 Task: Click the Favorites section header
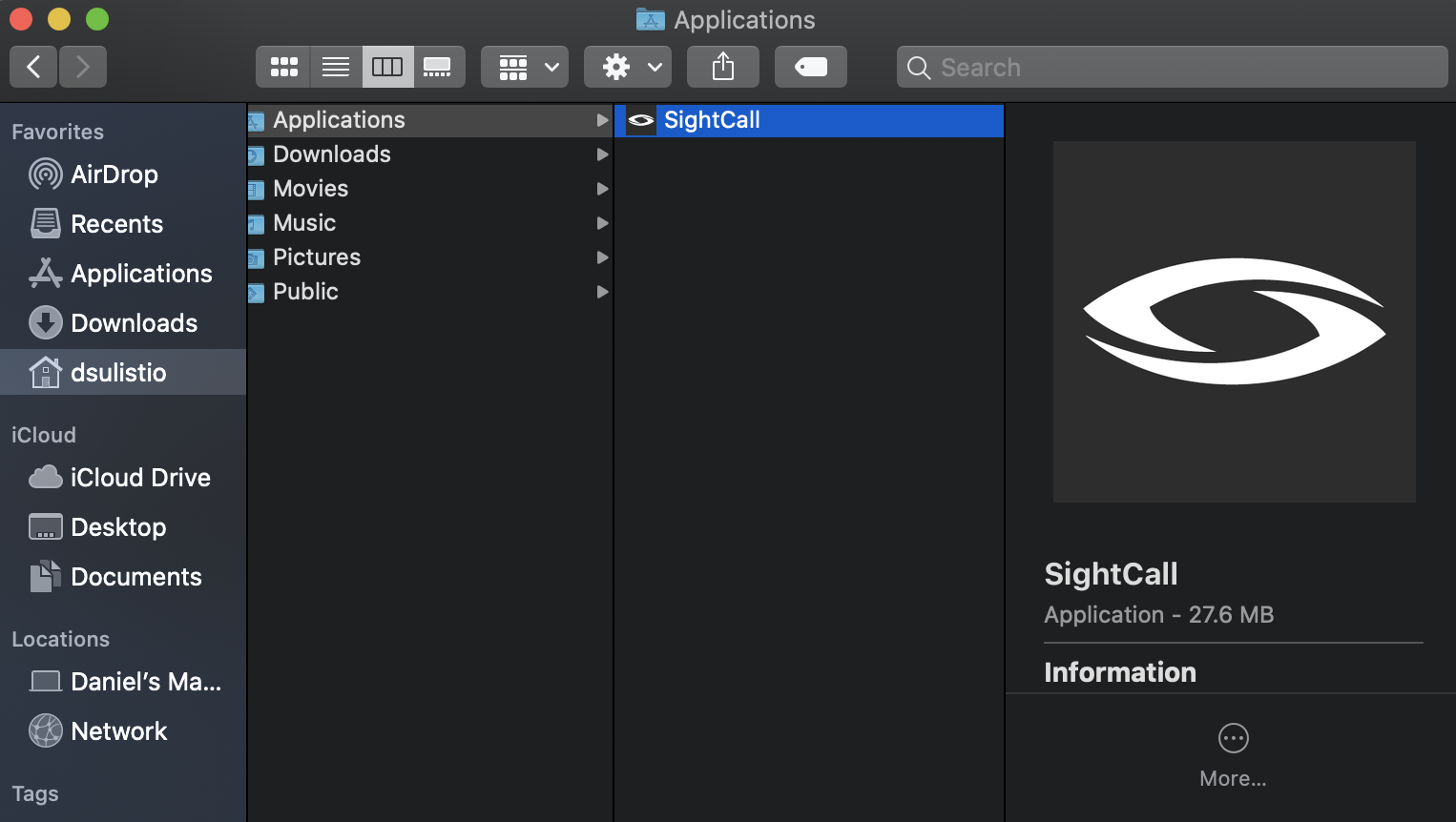pos(57,132)
